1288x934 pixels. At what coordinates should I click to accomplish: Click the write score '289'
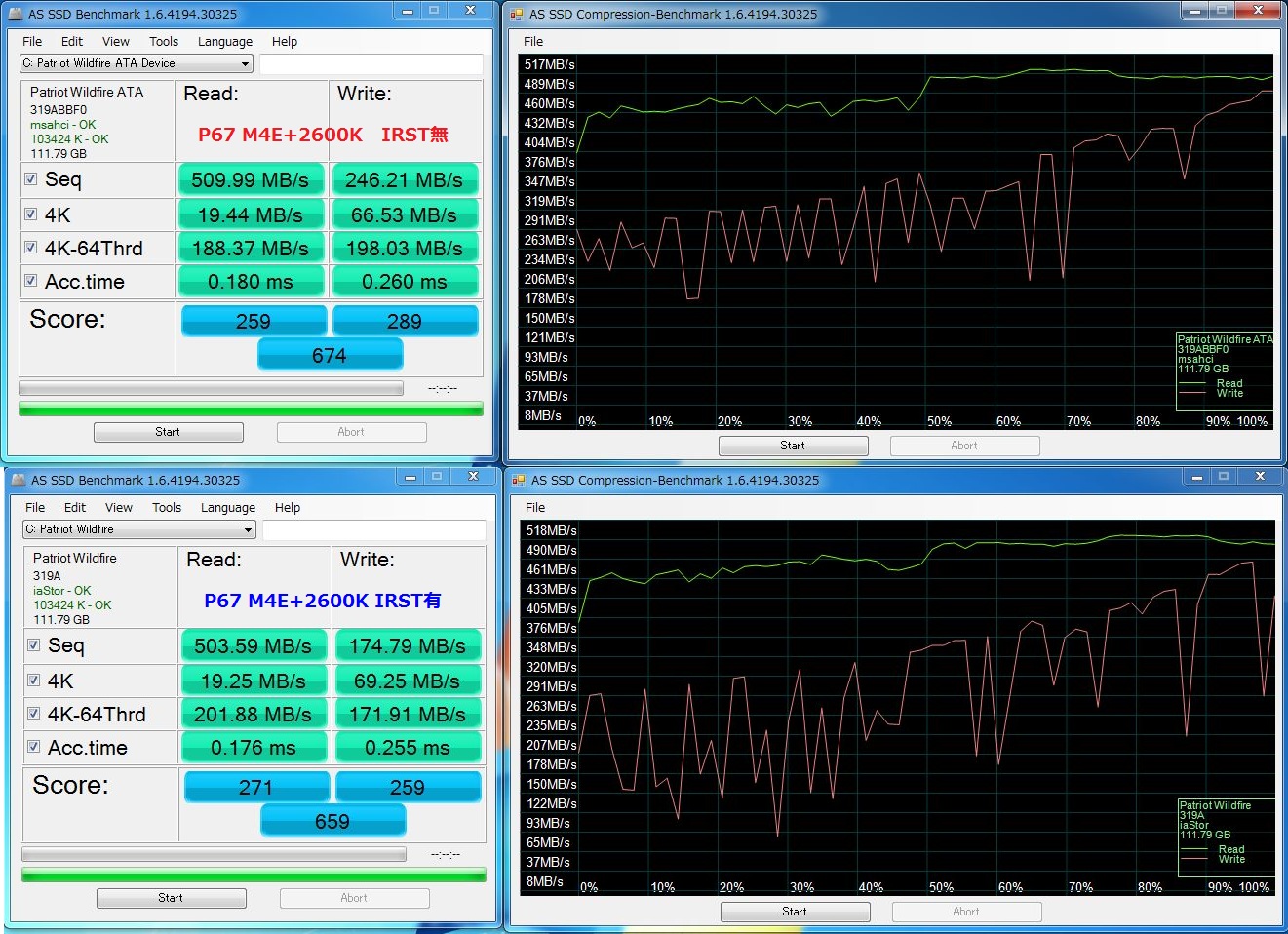(x=405, y=321)
